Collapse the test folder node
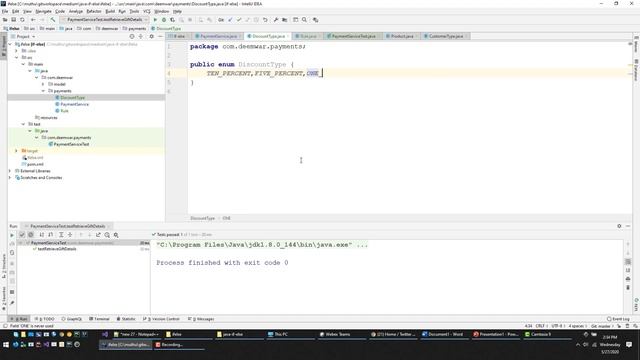Screen dimensions: 640x360 click(x=23, y=124)
